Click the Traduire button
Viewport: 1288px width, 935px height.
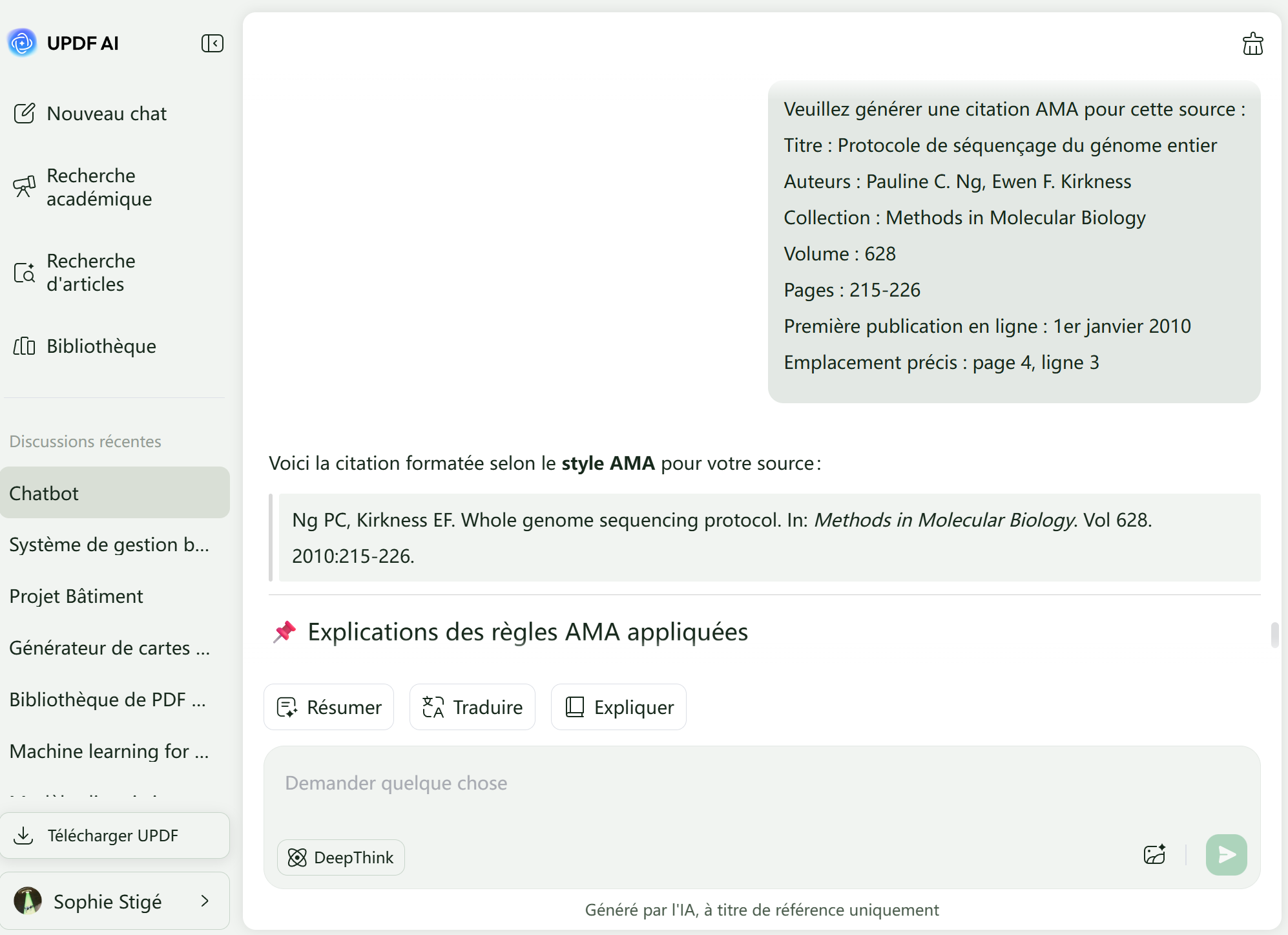(x=472, y=708)
